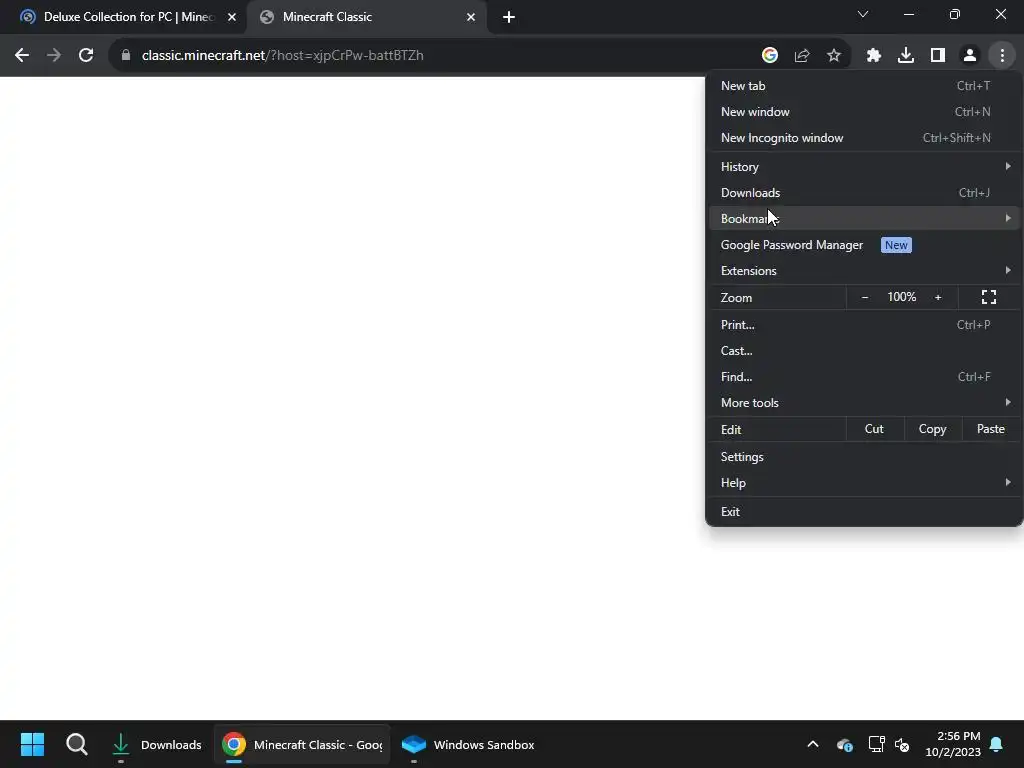The width and height of the screenshot is (1024, 768).
Task: Select Print... in the menu
Action: pos(864,325)
